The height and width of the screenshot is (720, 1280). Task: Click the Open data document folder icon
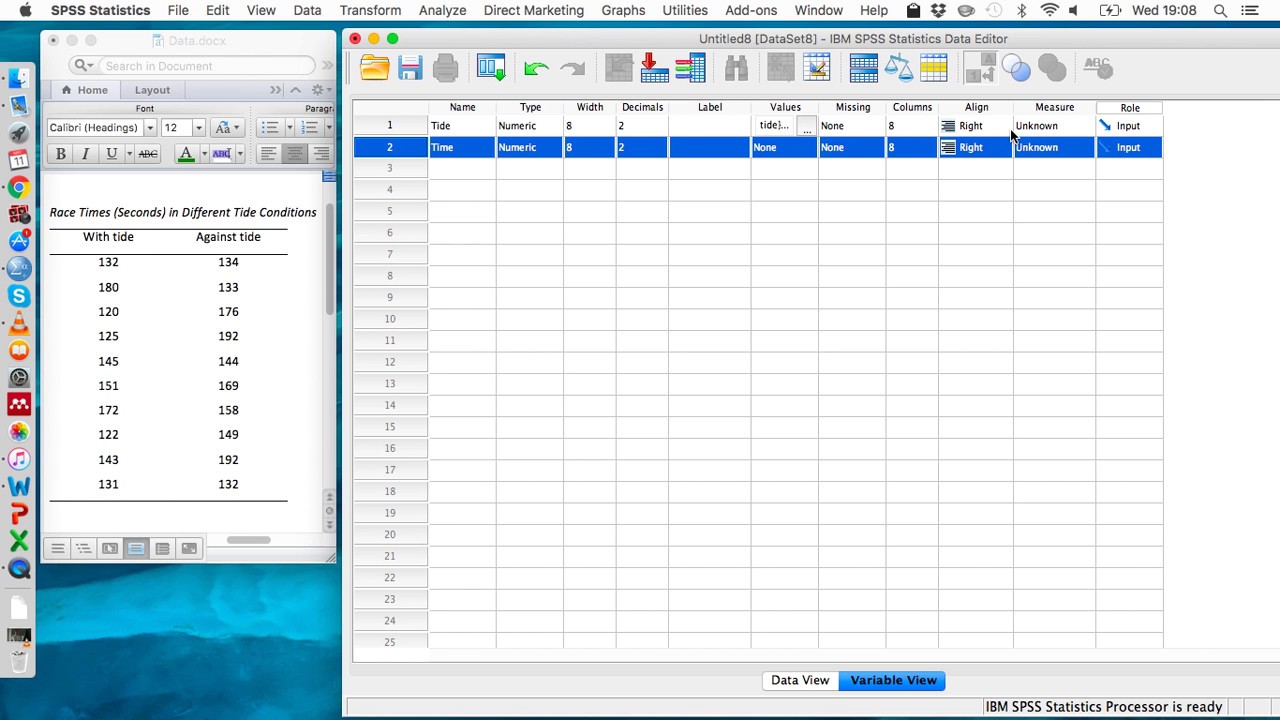(375, 68)
